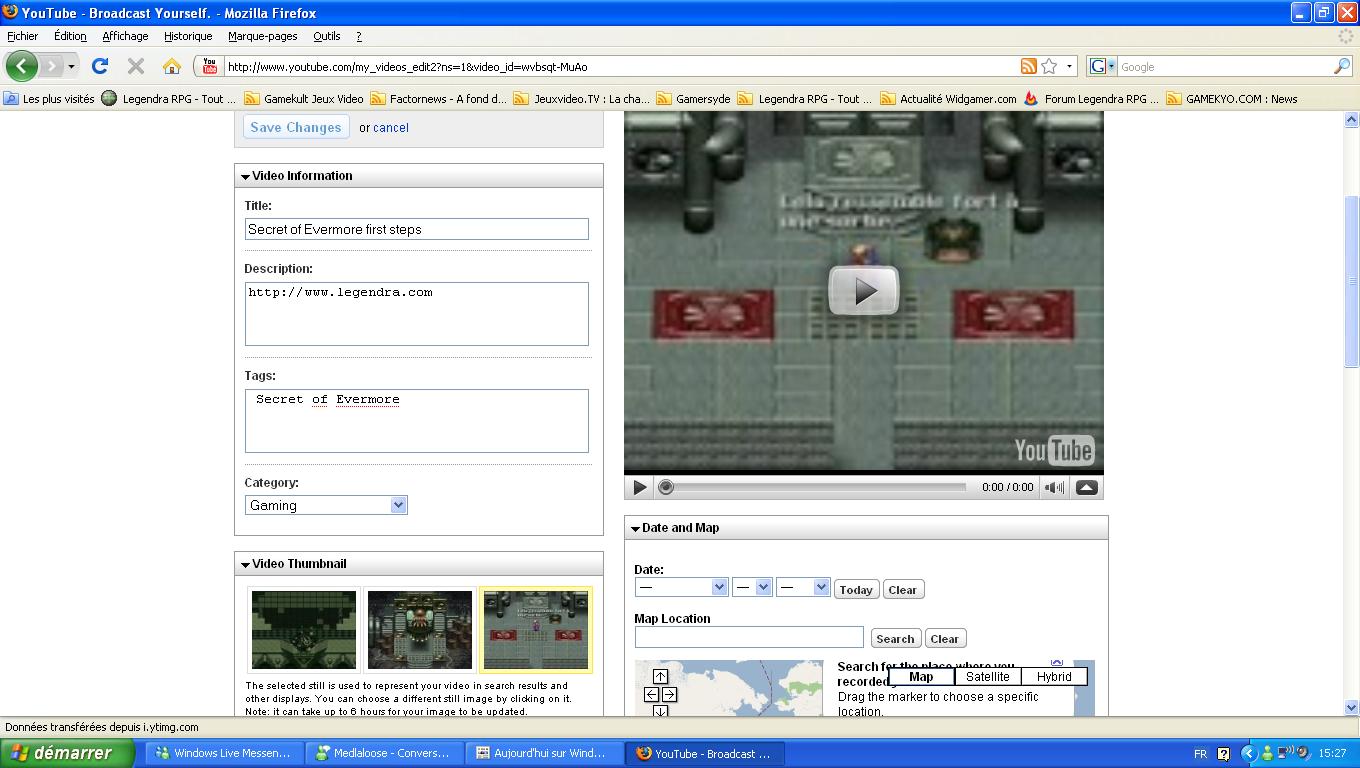Pan the map right with the arrow
The image size is (1360, 768).
pyautogui.click(x=669, y=694)
